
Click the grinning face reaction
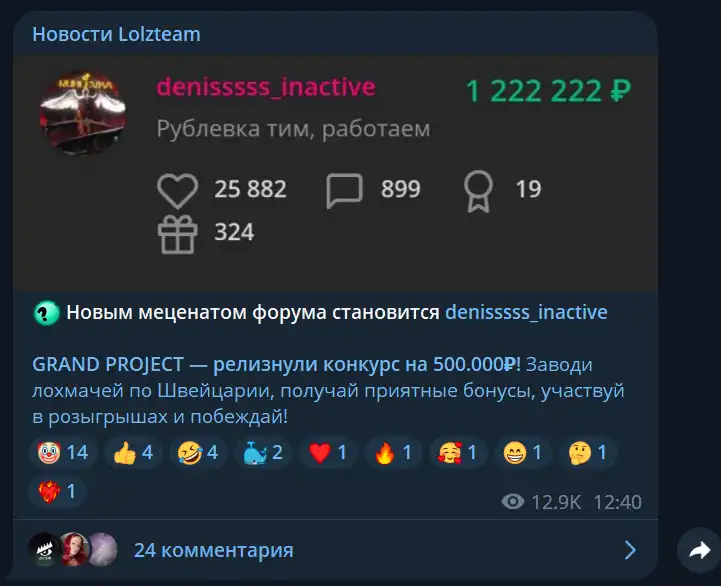[523, 453]
